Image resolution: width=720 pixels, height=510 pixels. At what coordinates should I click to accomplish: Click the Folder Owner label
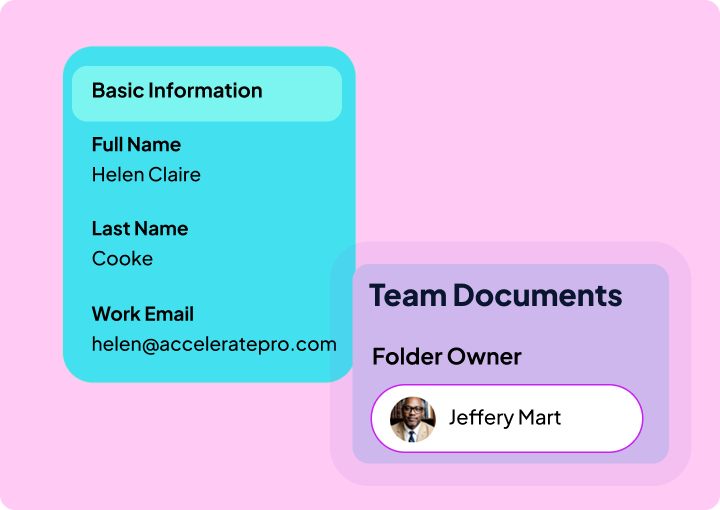(447, 356)
